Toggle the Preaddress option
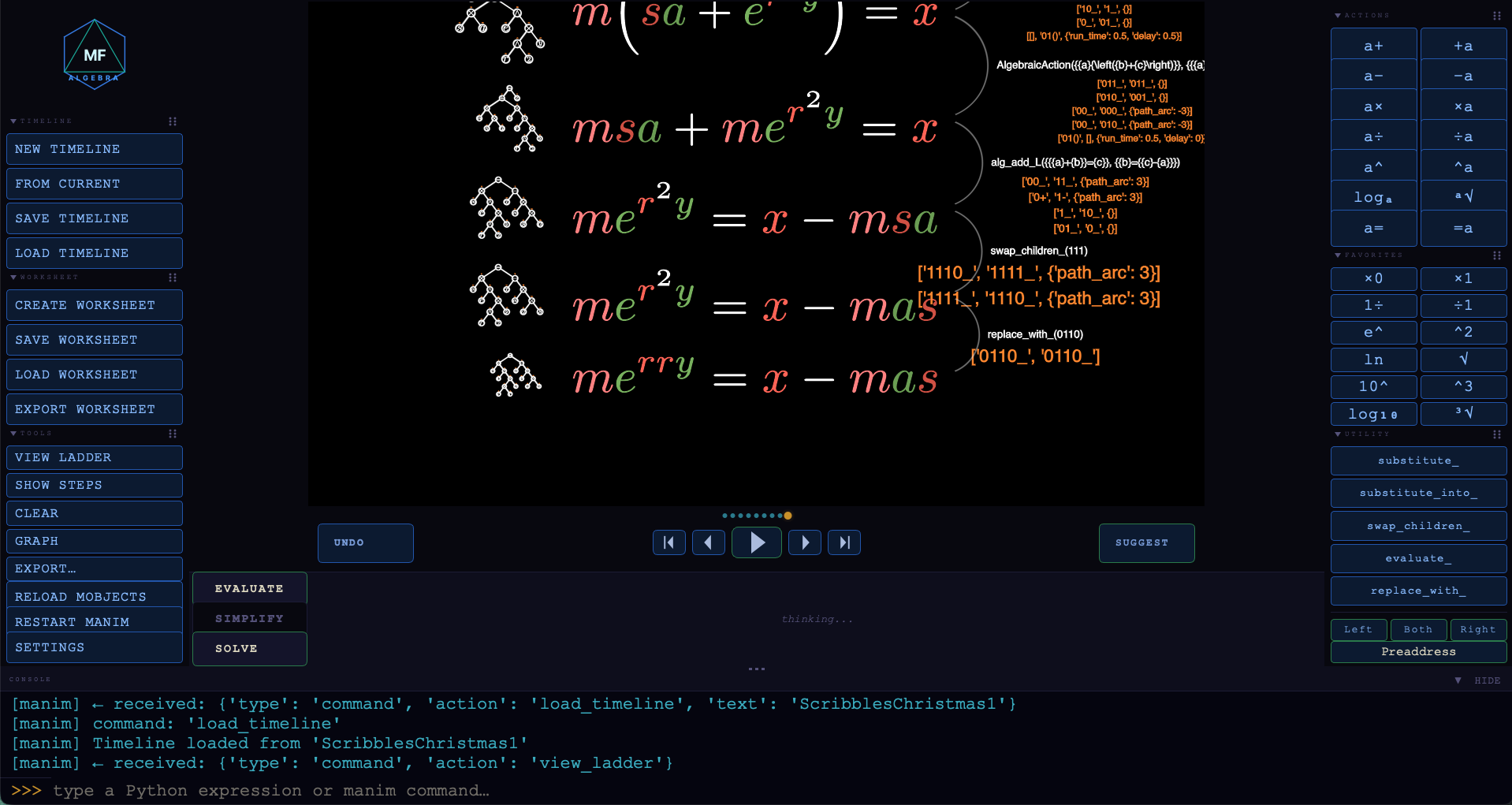Viewport: 1512px width, 805px height. (1418, 652)
